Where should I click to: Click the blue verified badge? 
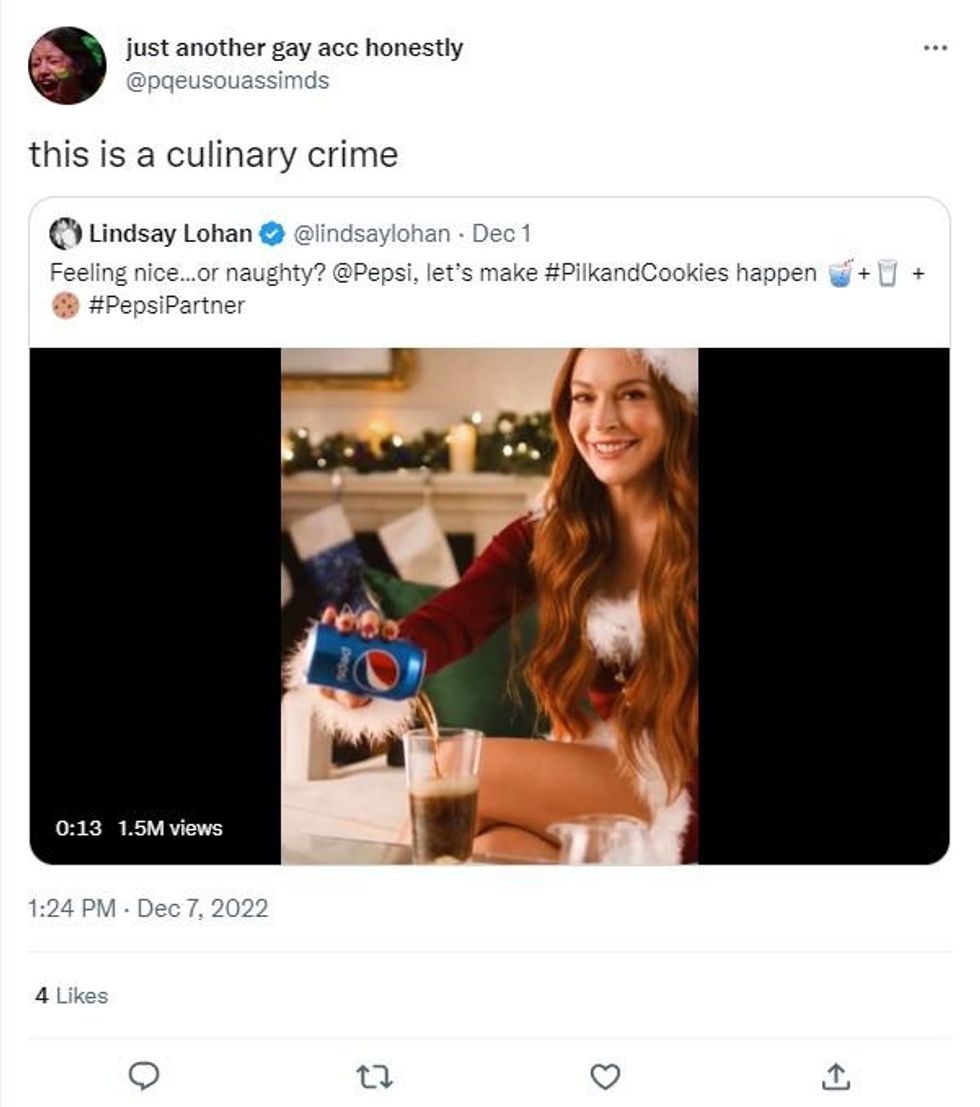click(271, 234)
